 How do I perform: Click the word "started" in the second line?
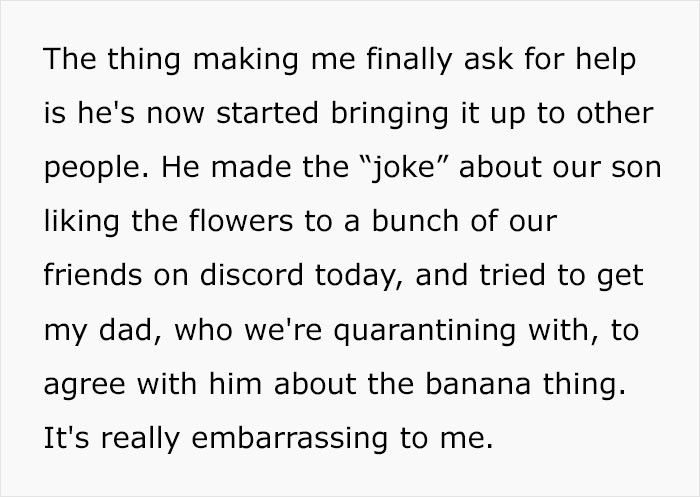pyautogui.click(x=267, y=113)
